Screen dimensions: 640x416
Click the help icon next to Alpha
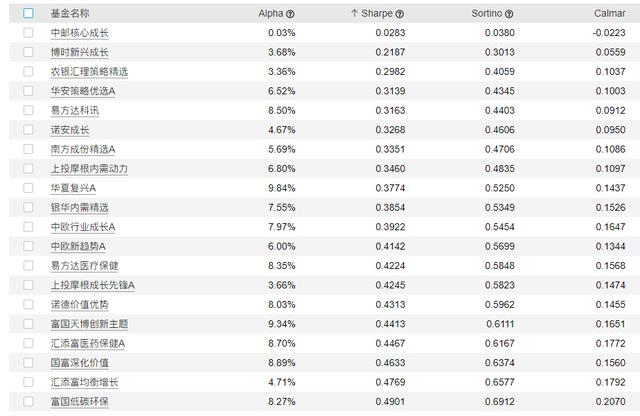[291, 14]
